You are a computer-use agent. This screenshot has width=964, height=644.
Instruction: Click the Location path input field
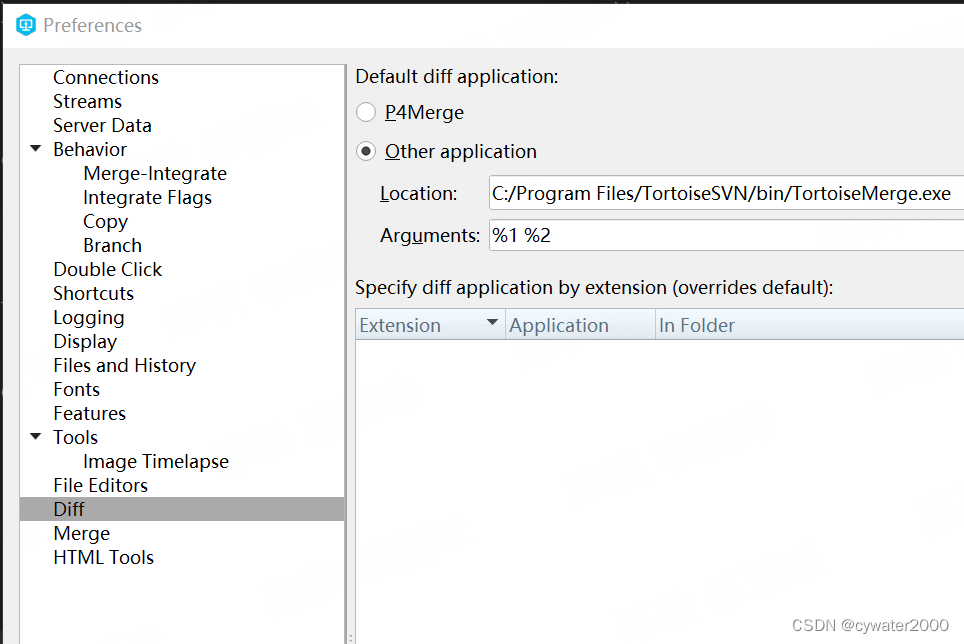click(700, 194)
